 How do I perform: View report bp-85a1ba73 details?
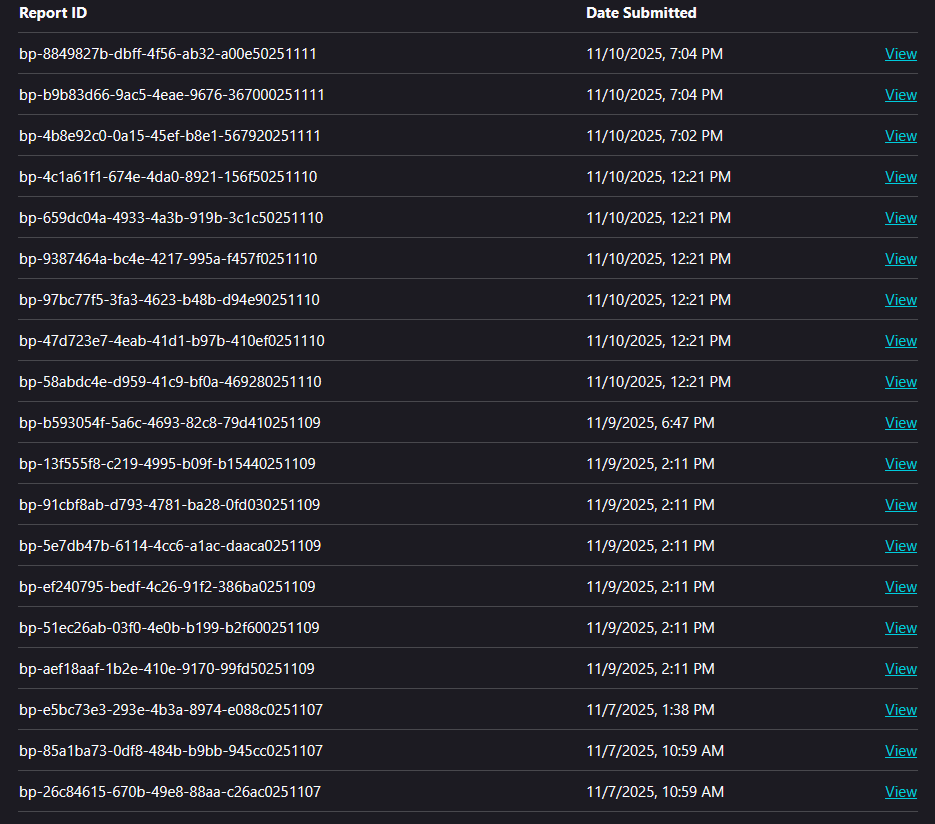[900, 751]
